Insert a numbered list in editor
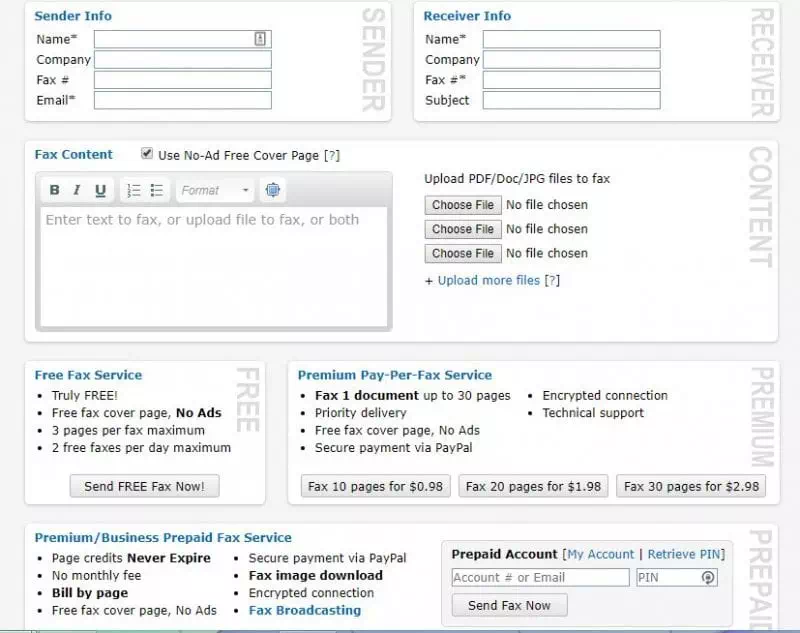The height and width of the screenshot is (633, 800). (134, 190)
